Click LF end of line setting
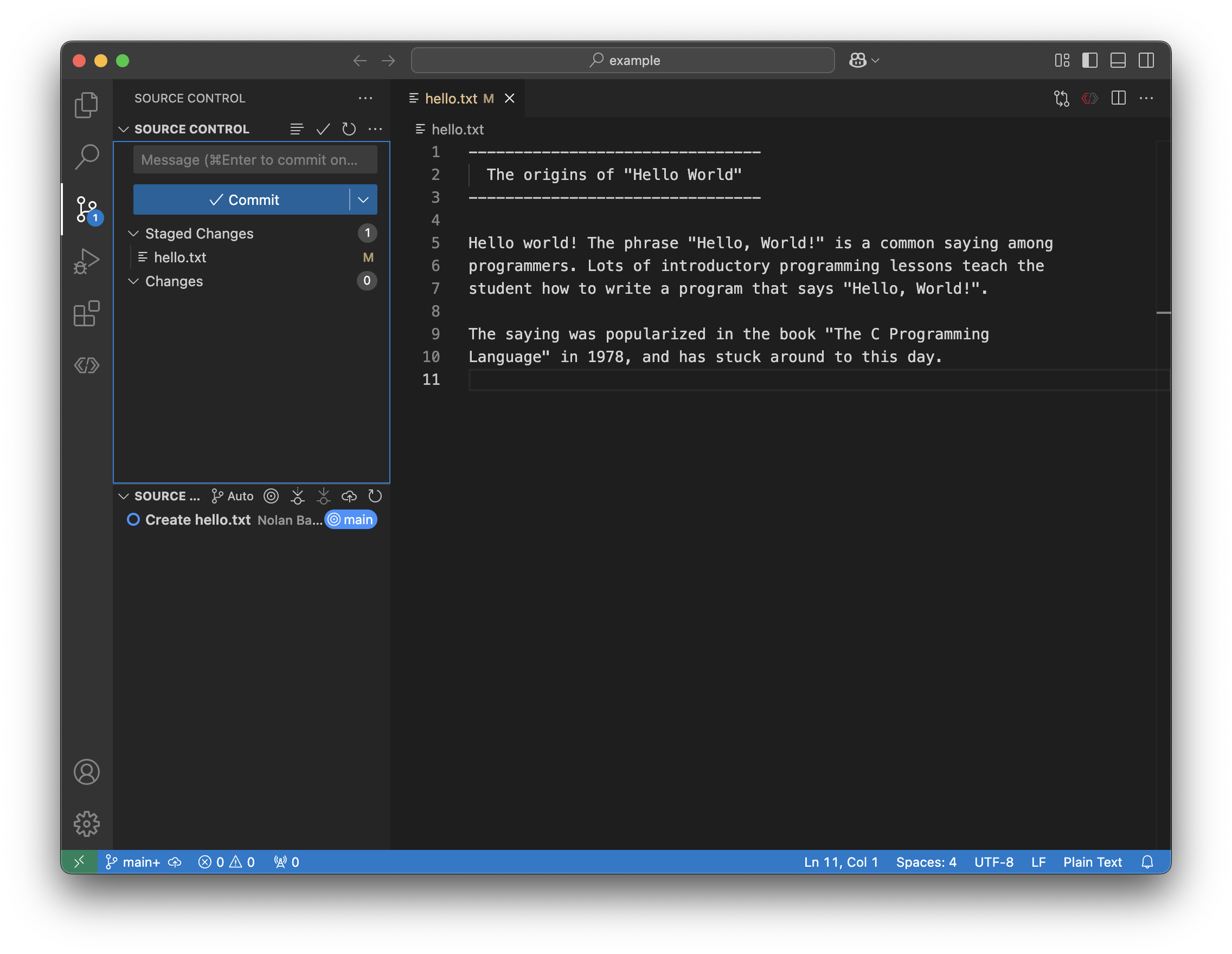1232x954 pixels. (x=1038, y=862)
